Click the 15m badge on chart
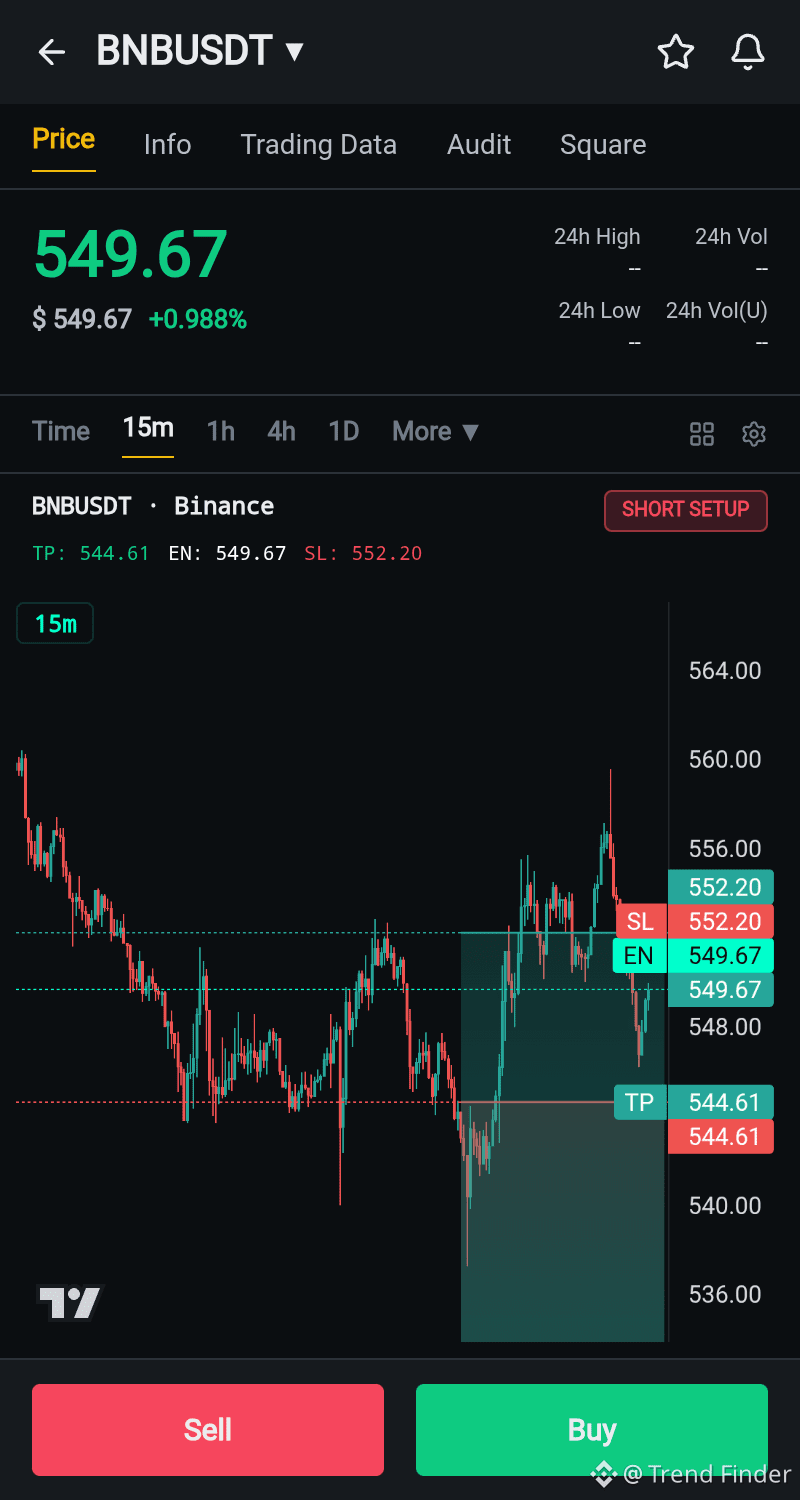The height and width of the screenshot is (1500, 800). click(x=55, y=624)
